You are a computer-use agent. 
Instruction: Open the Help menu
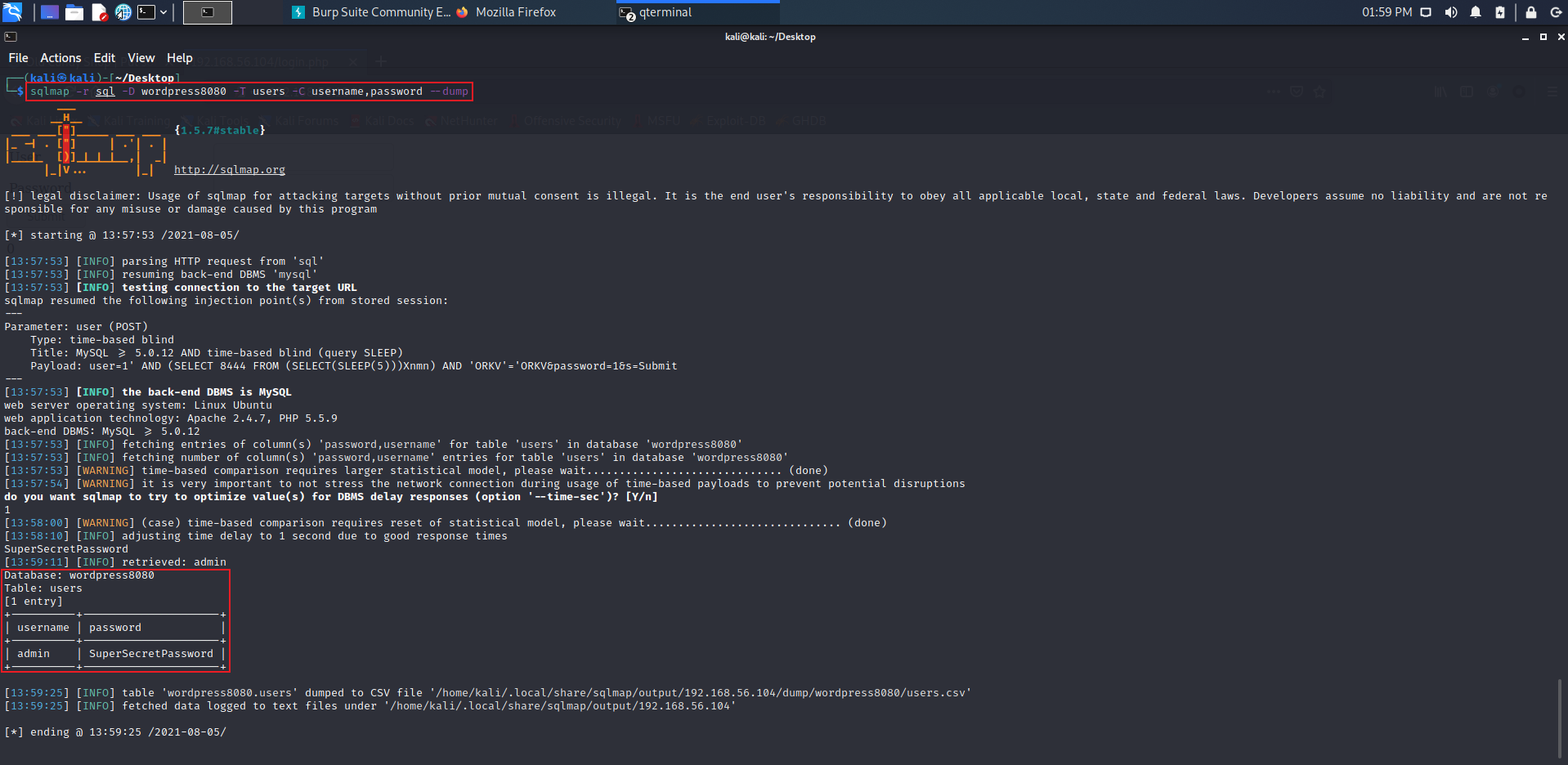180,58
